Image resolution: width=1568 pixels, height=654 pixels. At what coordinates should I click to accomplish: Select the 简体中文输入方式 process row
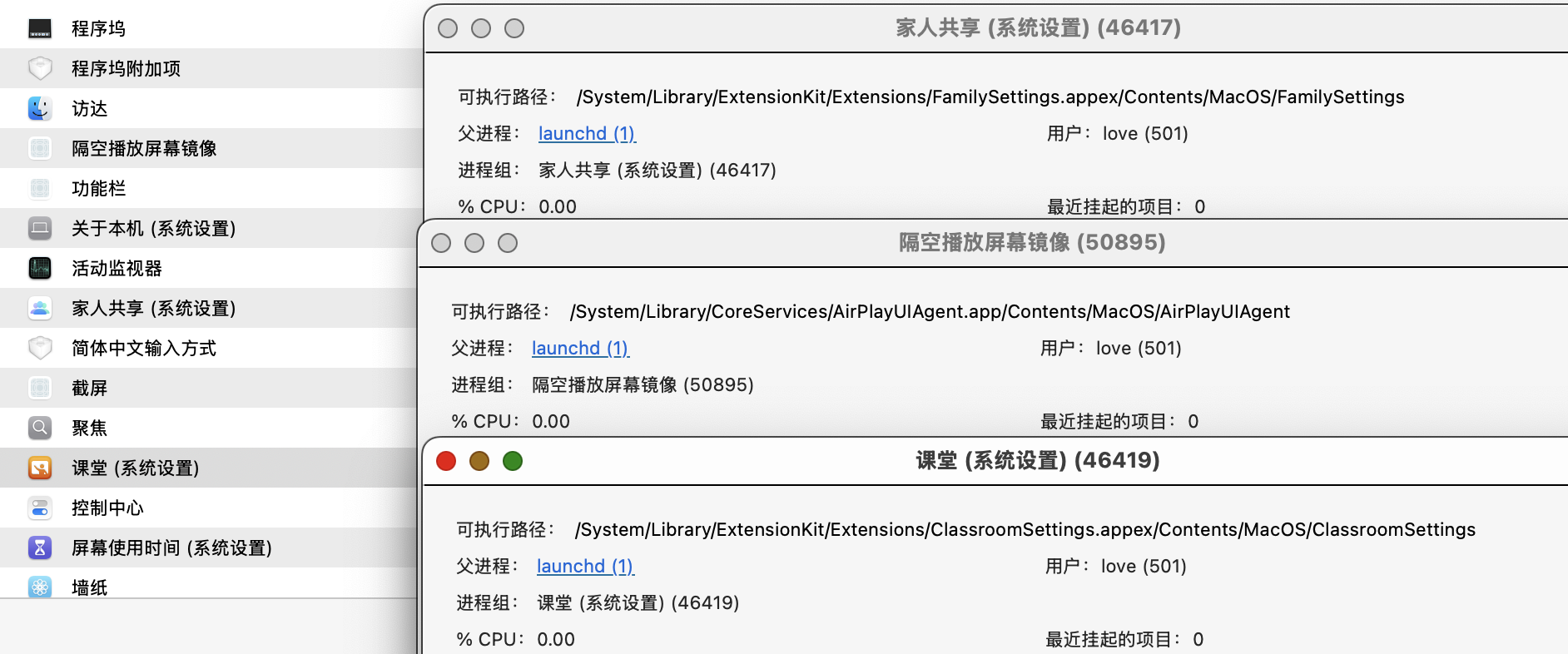144,348
